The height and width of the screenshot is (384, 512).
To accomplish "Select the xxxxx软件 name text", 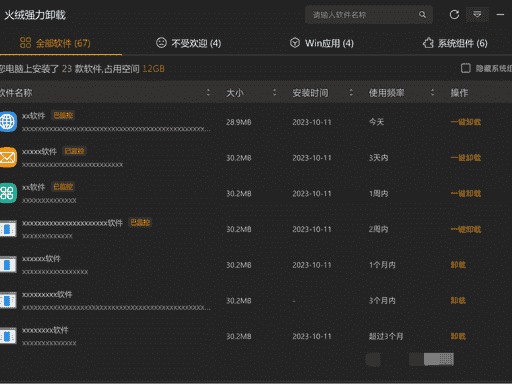I will 39,152.
